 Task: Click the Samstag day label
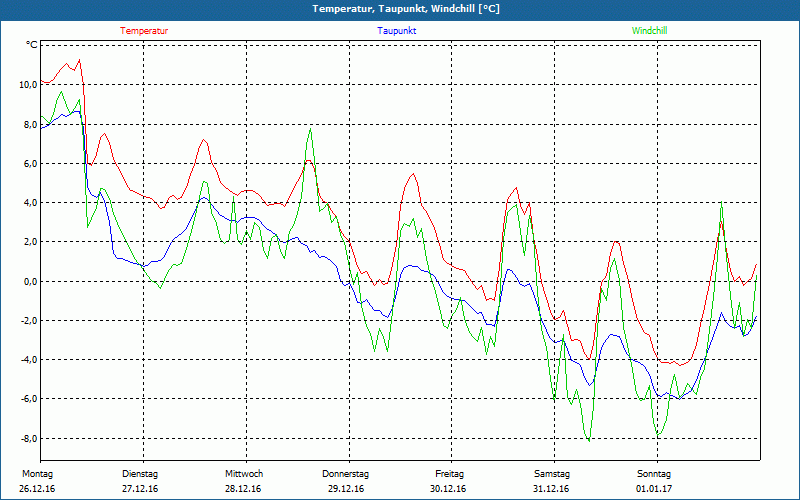(x=552, y=474)
